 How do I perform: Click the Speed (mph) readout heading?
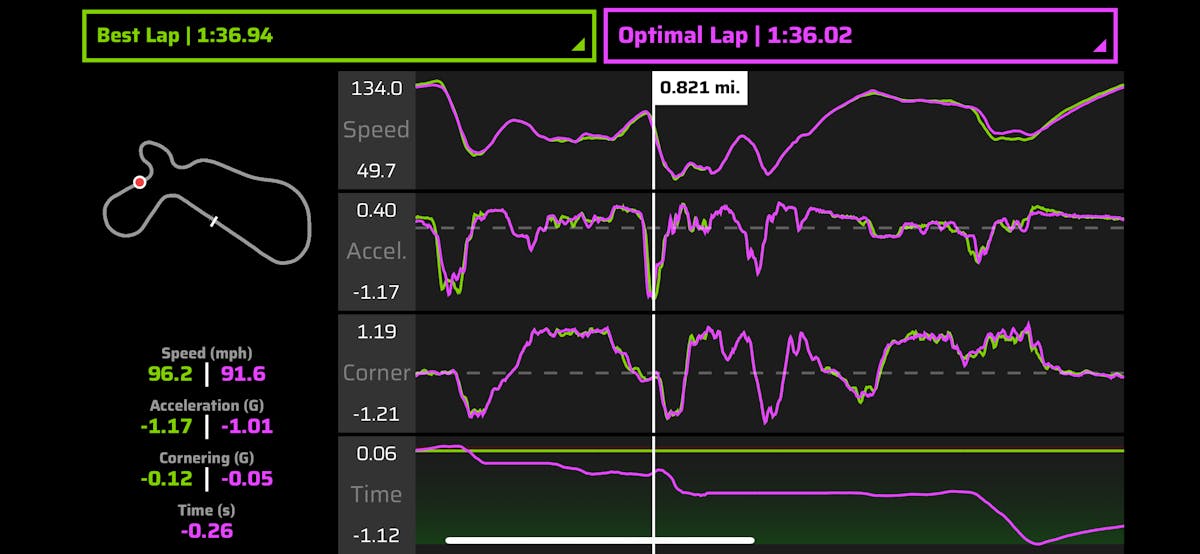coord(207,353)
